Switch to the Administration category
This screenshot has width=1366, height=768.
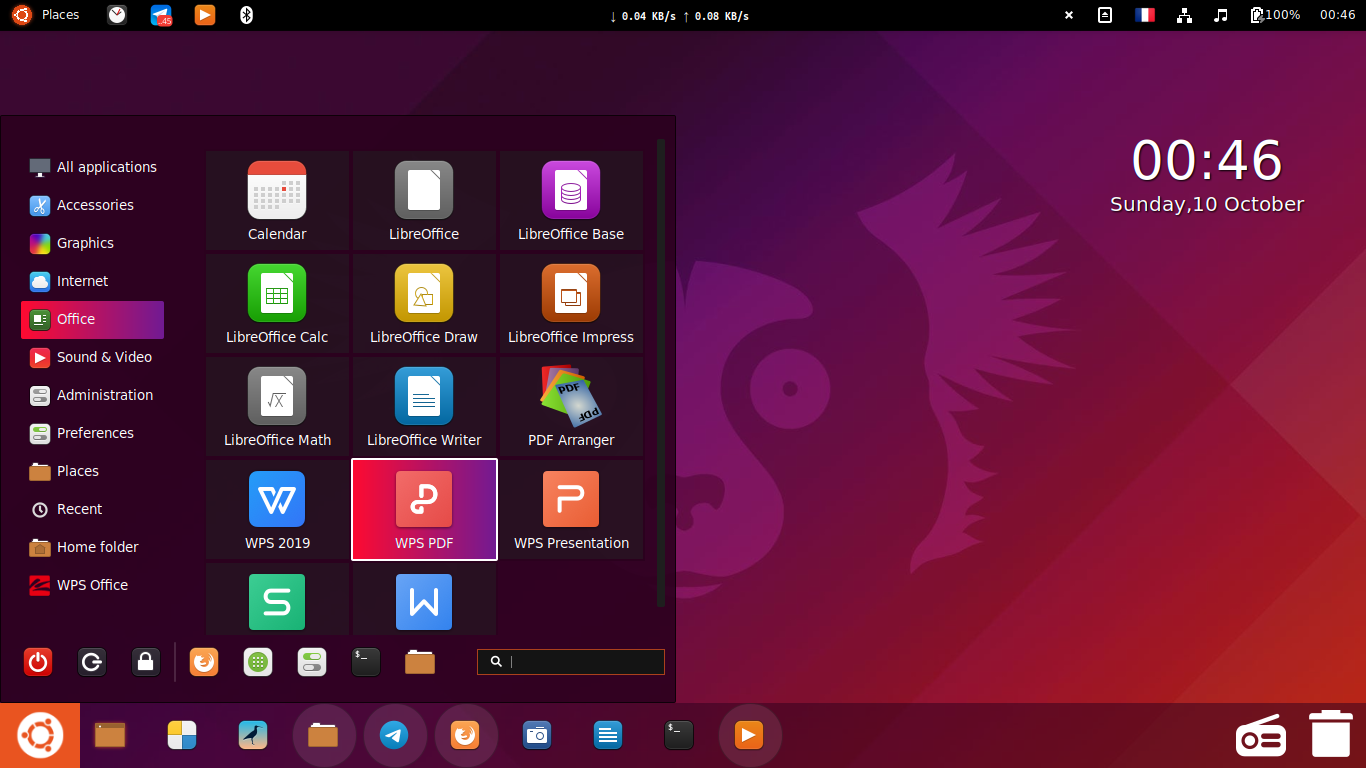(92, 395)
